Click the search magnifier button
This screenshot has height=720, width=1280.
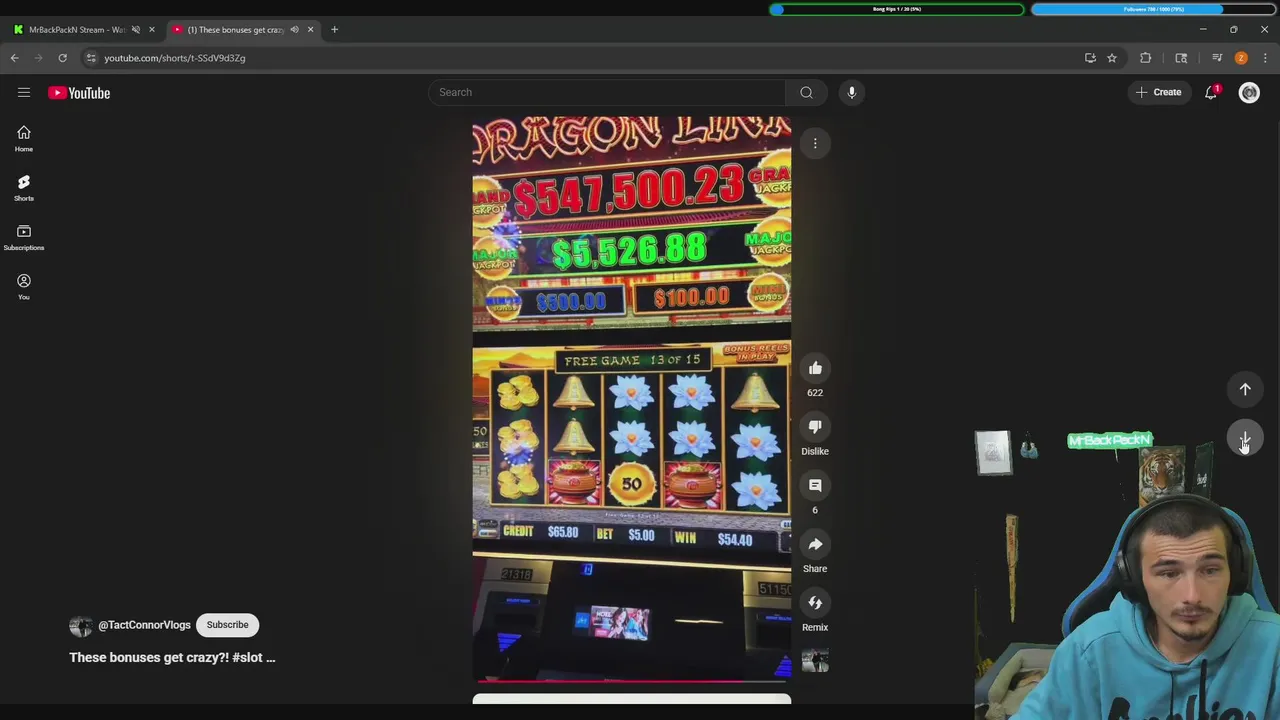(x=806, y=92)
